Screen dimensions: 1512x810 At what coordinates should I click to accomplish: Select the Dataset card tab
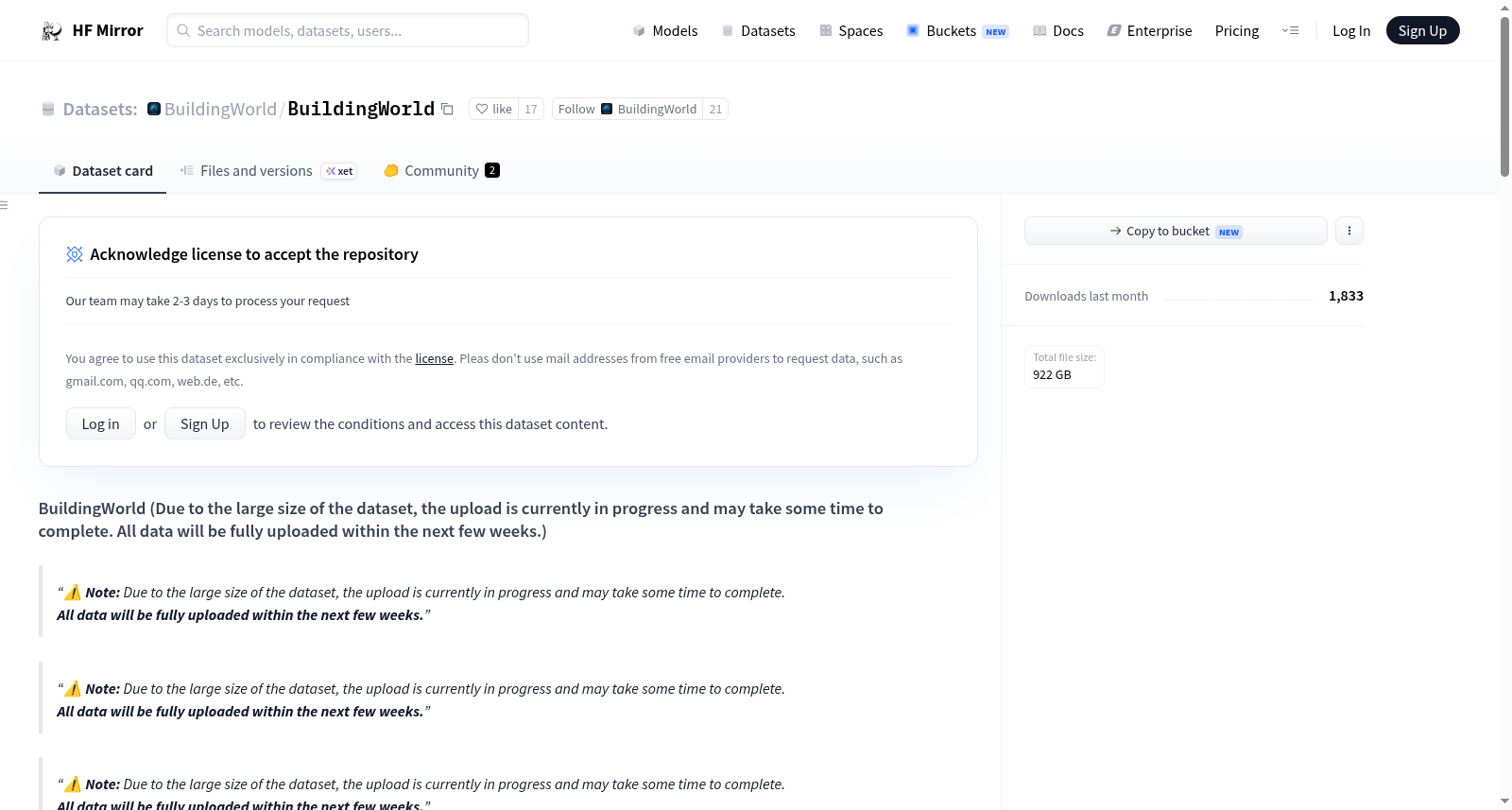point(103,171)
